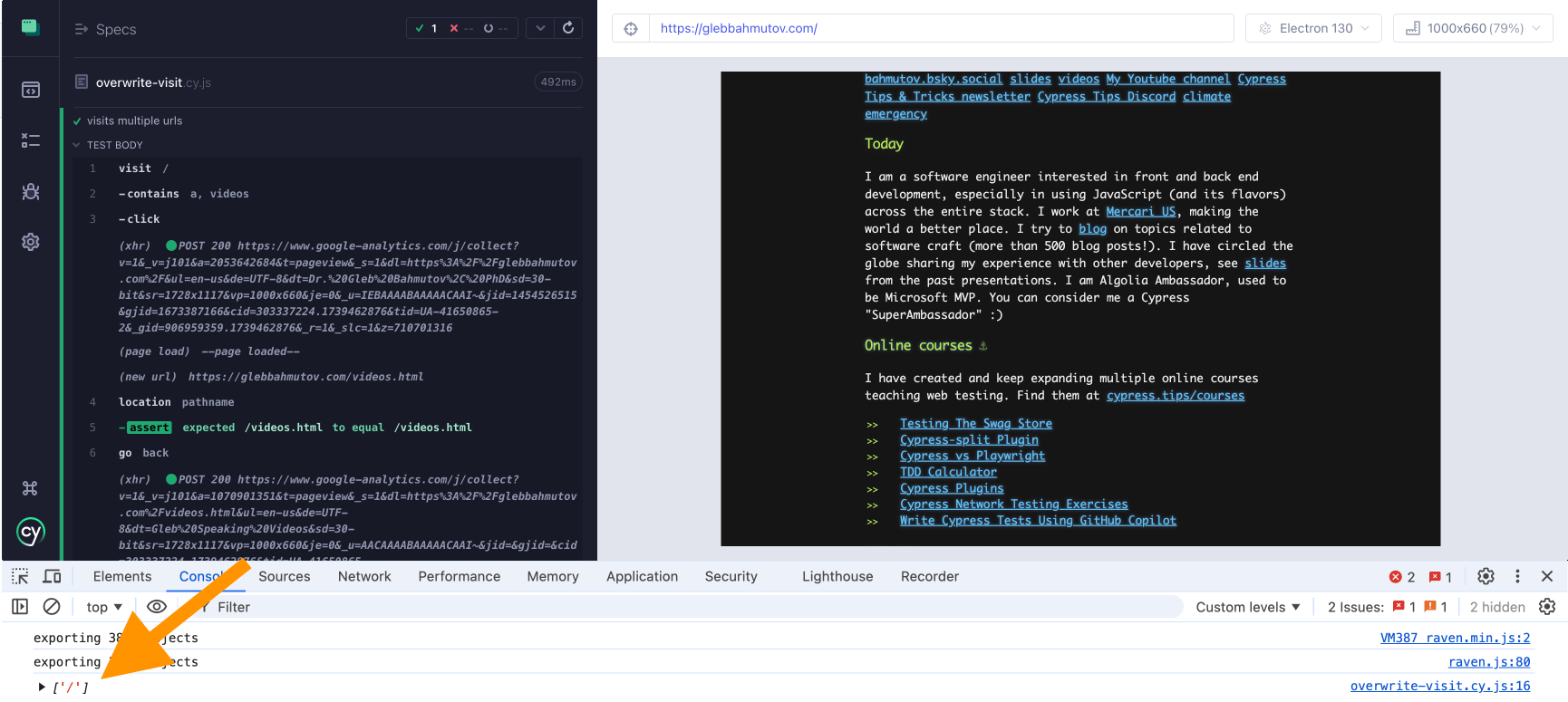Screen dimensions: 1568x702
Task: Click the Cypress cy logo at sidebar bottom
Action: [30, 532]
